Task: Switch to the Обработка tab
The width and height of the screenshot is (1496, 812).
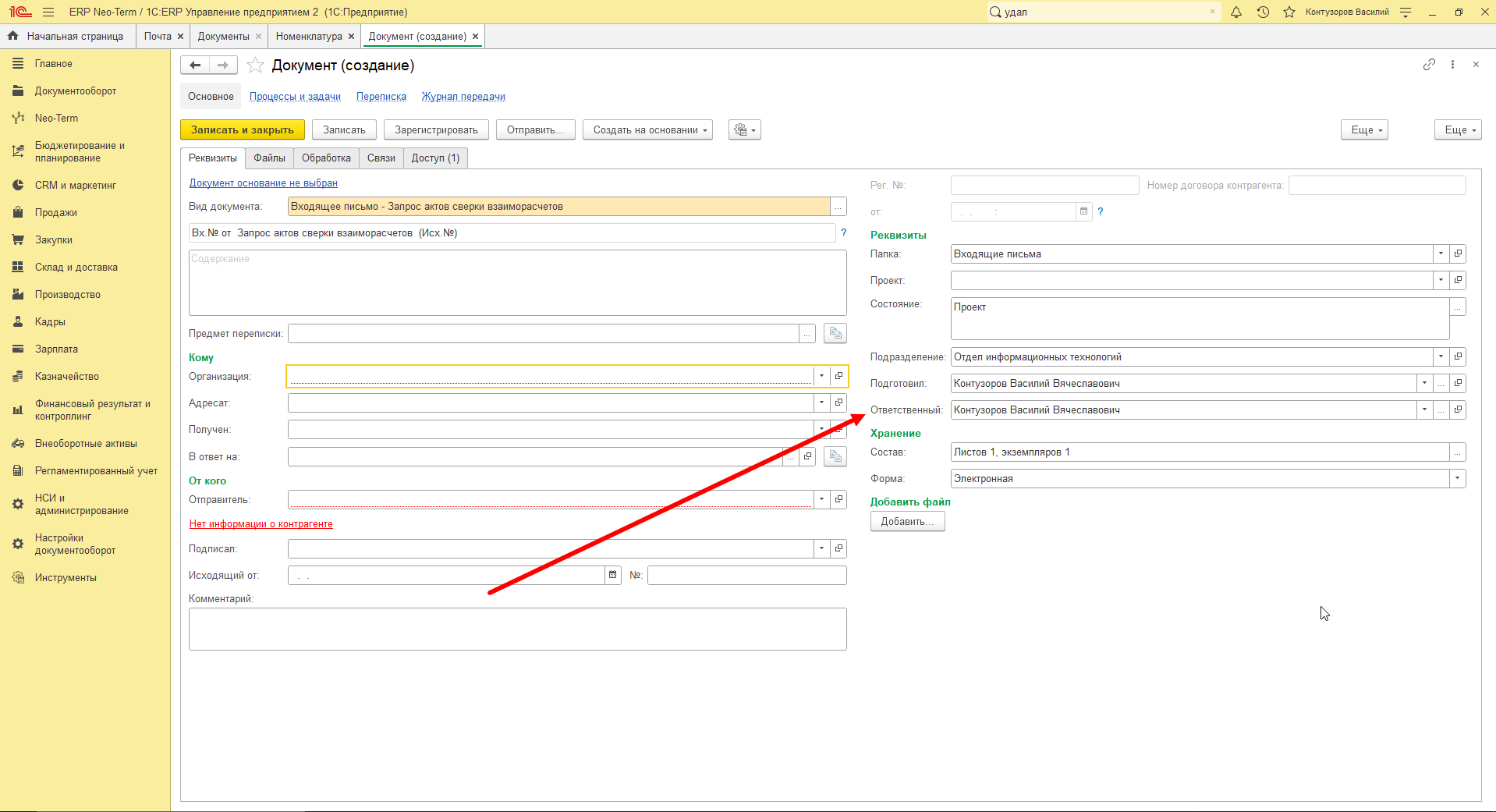Action: pyautogui.click(x=326, y=158)
